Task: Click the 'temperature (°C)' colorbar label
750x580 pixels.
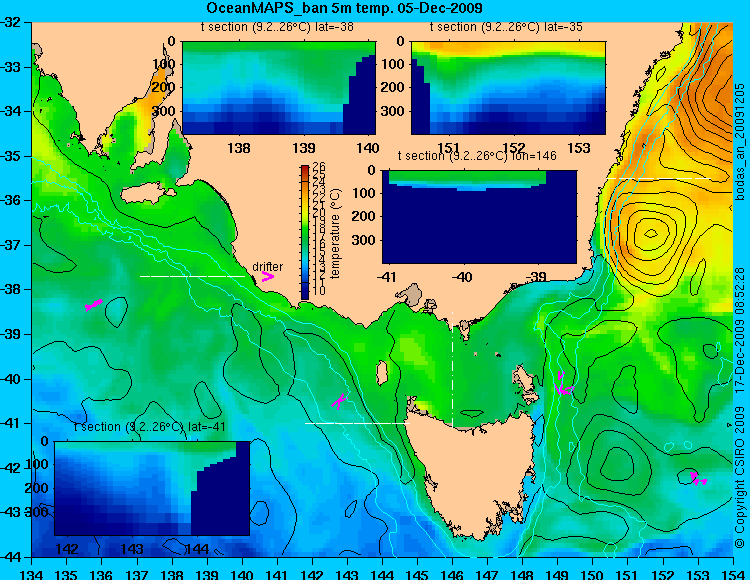Action: pos(335,233)
